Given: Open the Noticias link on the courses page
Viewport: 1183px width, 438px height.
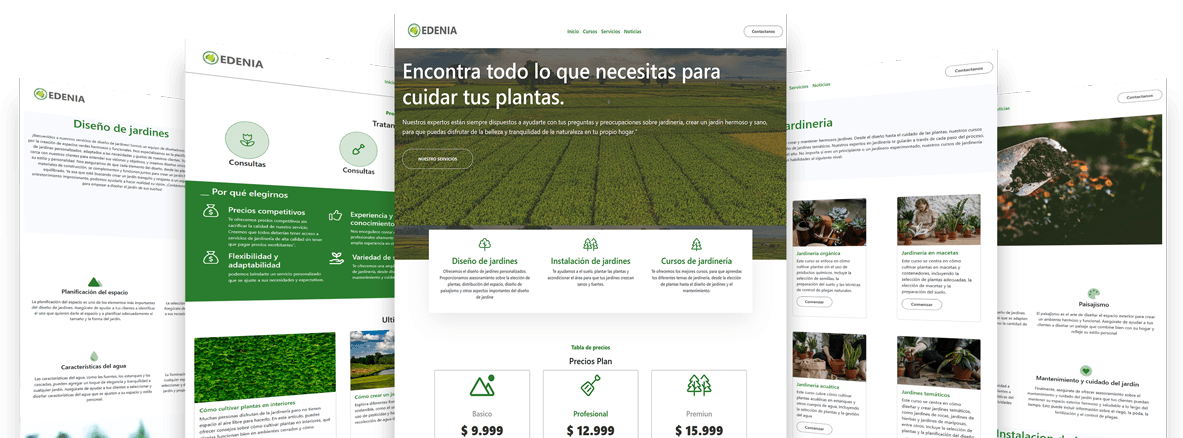Looking at the screenshot, I should 821,85.
